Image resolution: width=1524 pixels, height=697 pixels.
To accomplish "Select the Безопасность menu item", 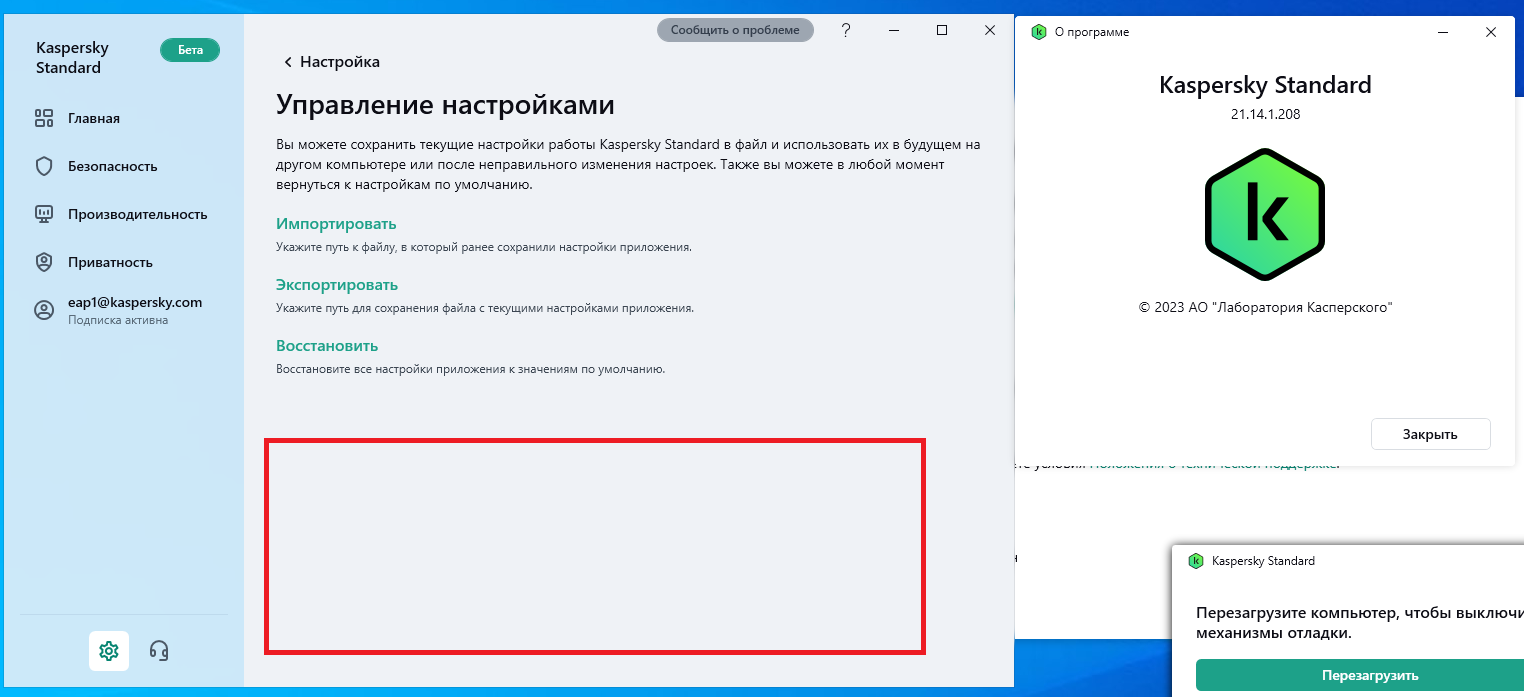I will (x=113, y=166).
